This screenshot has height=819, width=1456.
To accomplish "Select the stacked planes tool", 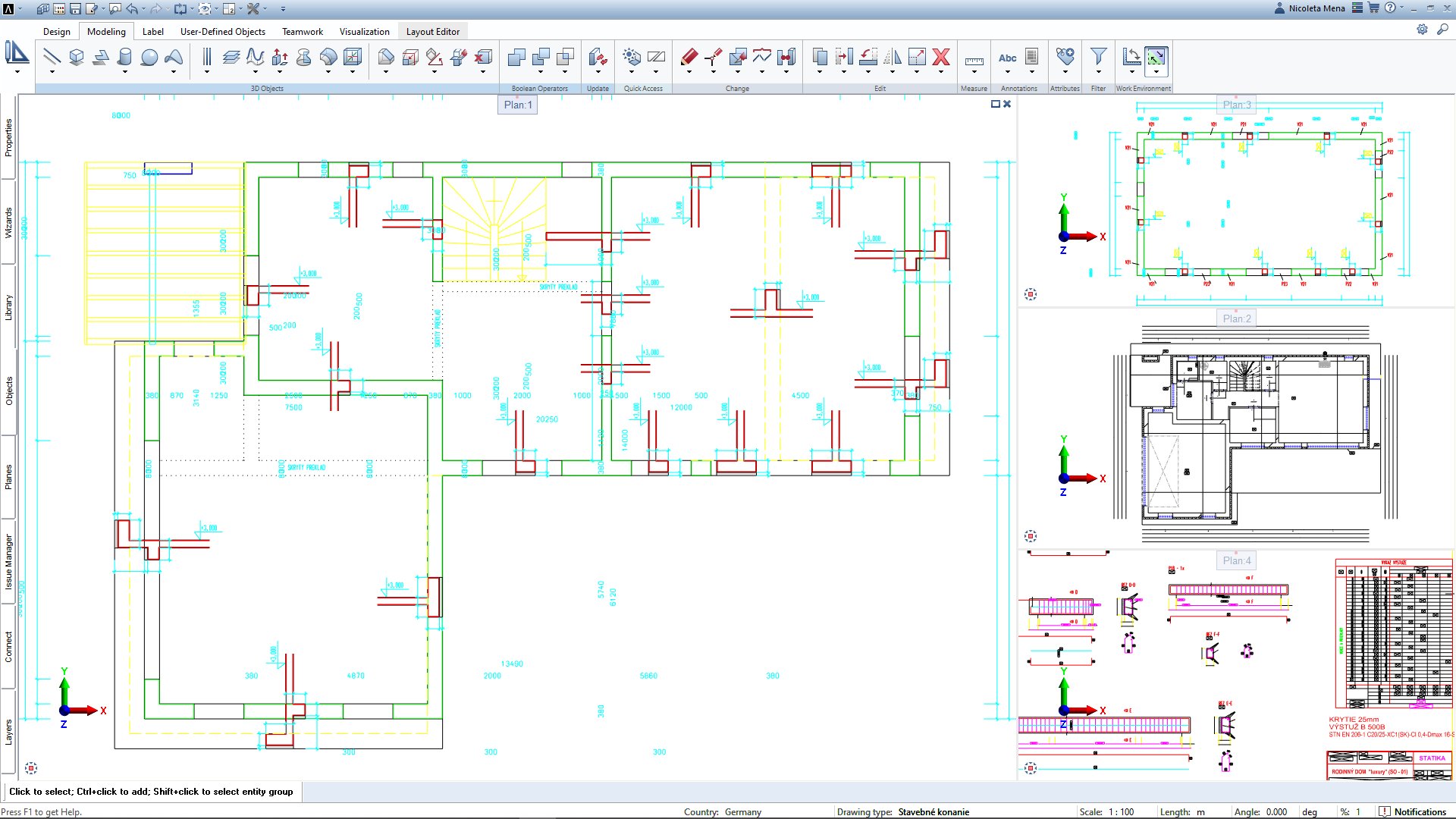I will click(x=231, y=57).
